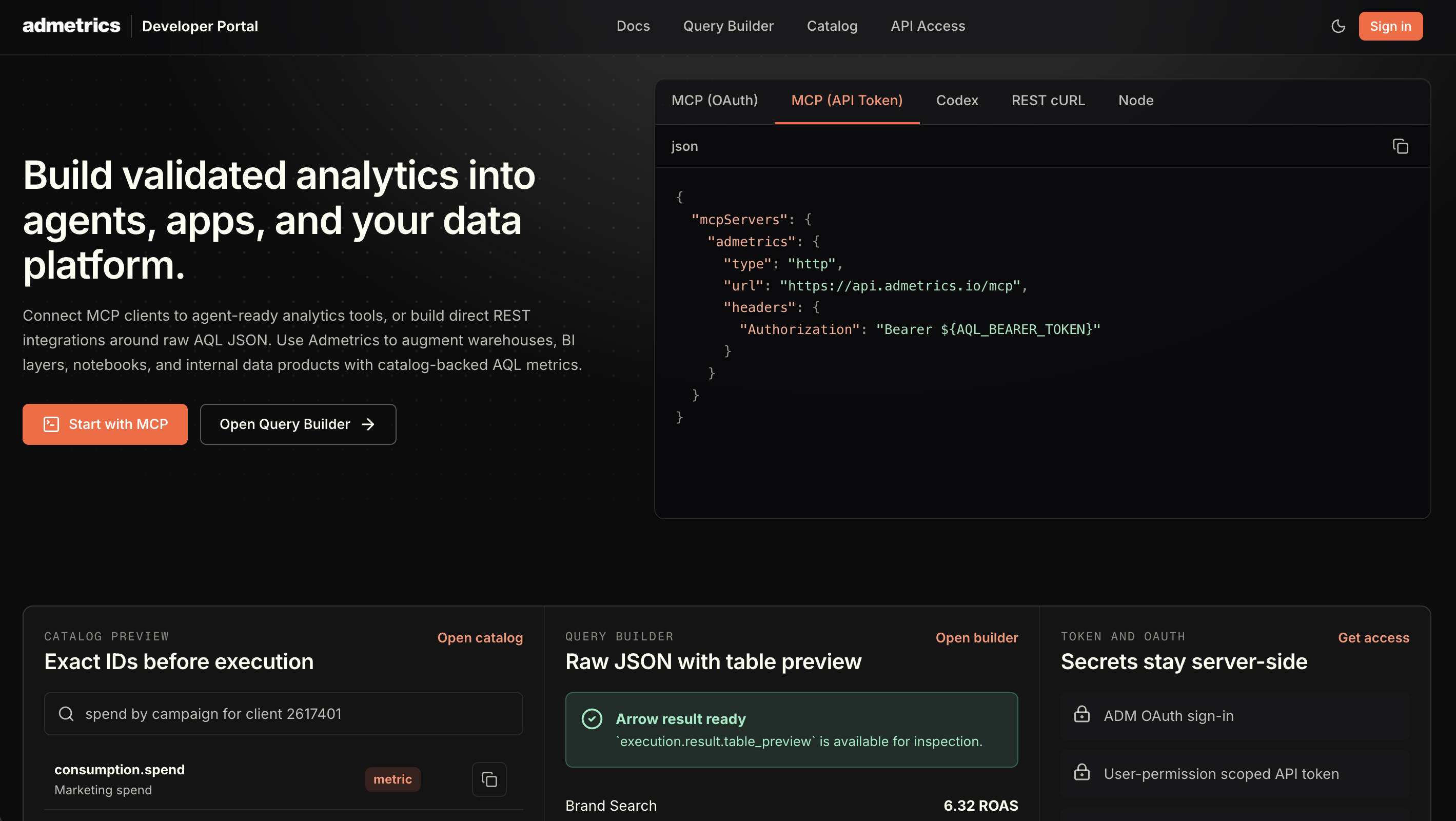1456x821 pixels.
Task: Click the CATALOG PREVIEW section label
Action: pyautogui.click(x=107, y=637)
